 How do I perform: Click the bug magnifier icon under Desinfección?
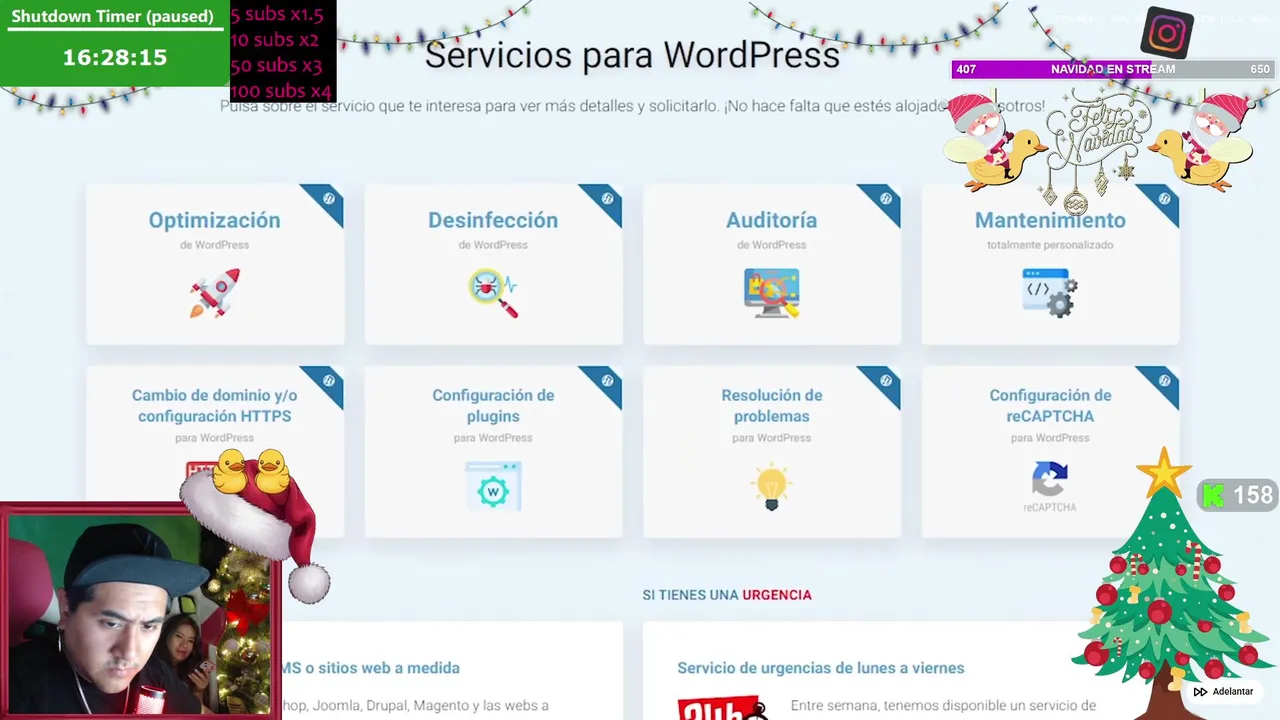pyautogui.click(x=493, y=293)
